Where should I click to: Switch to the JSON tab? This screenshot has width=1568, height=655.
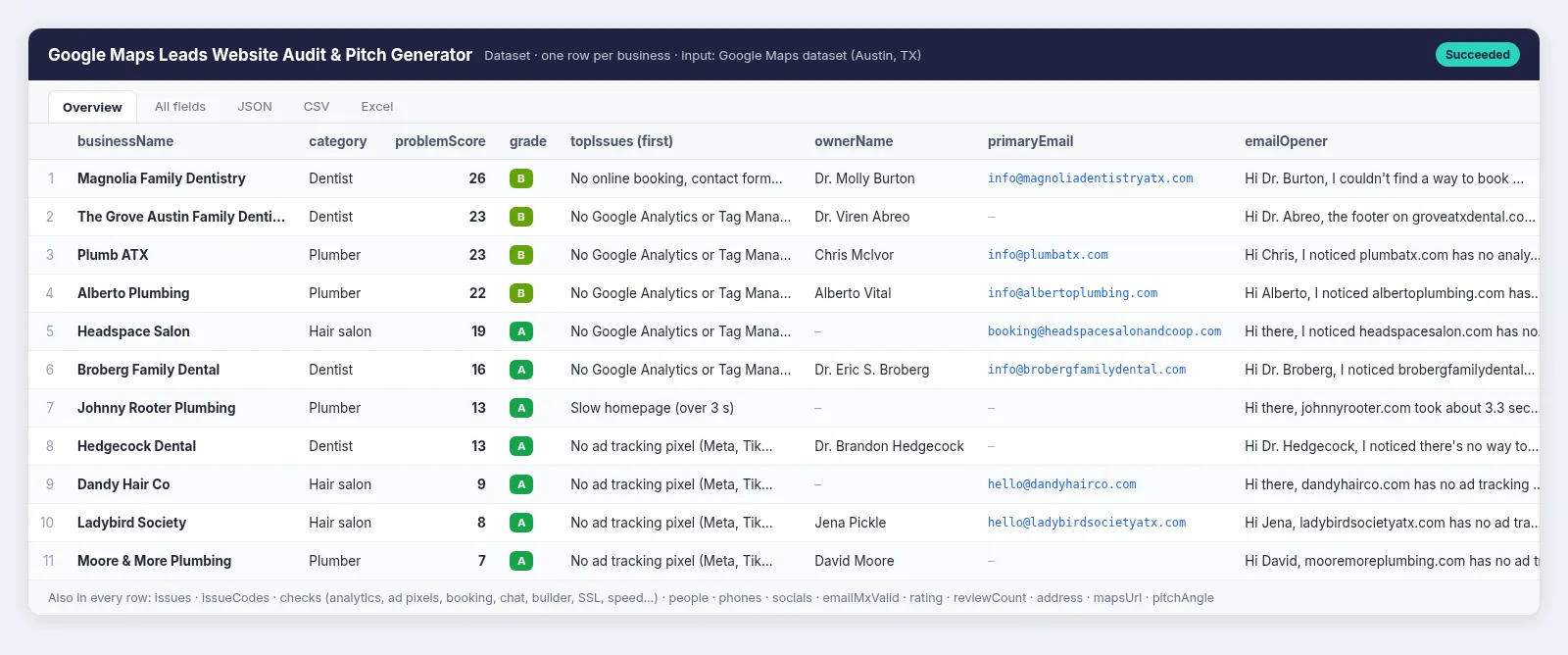coord(255,107)
